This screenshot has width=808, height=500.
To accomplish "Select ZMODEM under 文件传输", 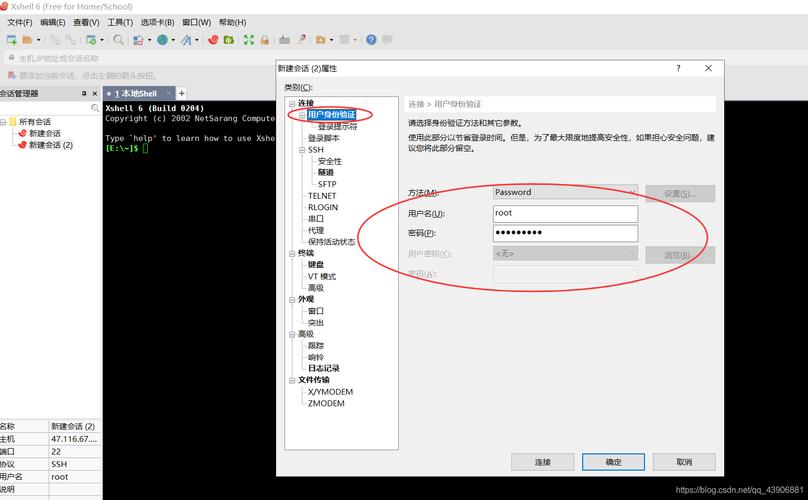I will 326,403.
